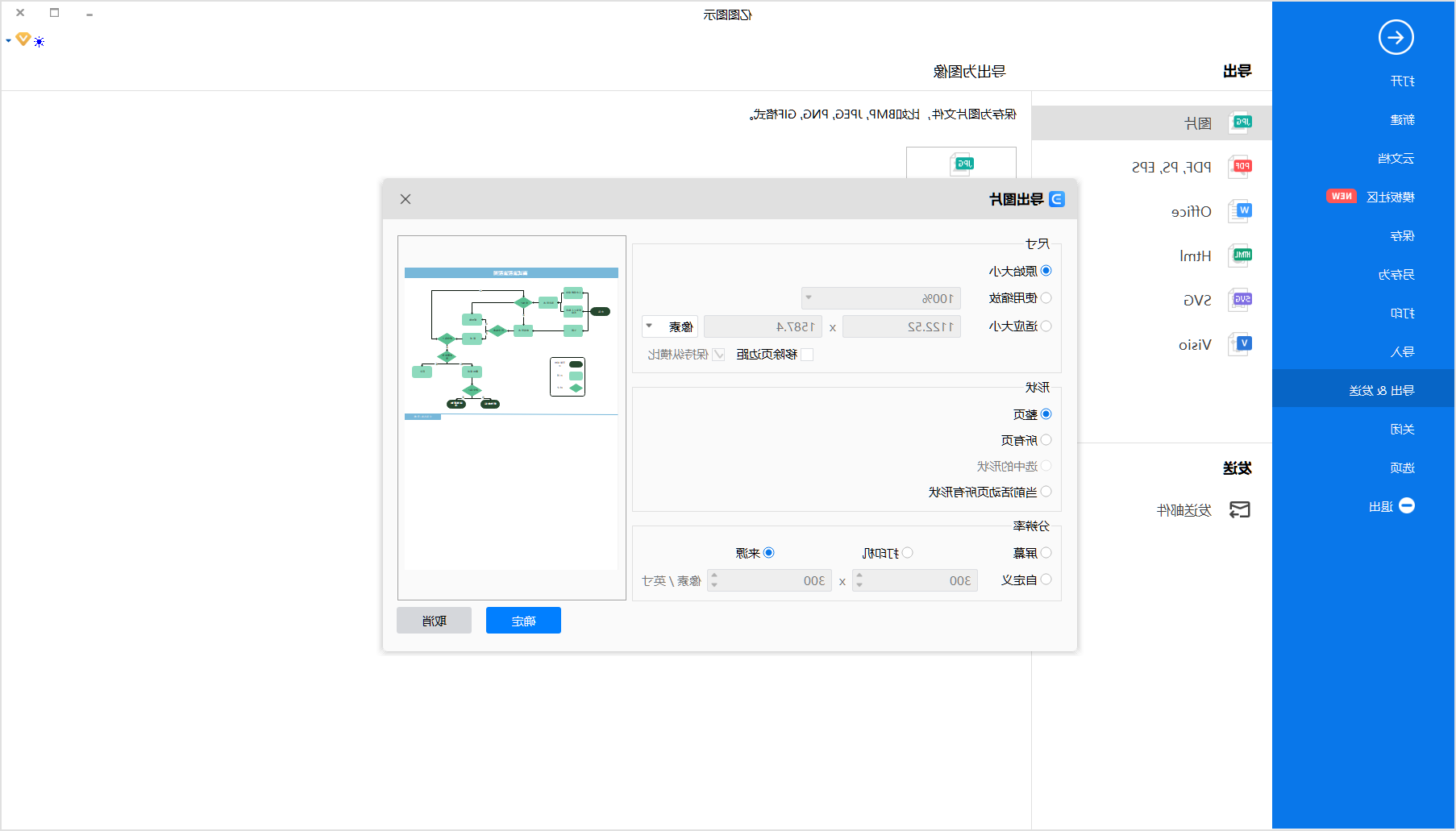Click the 发送邮件 link text
This screenshot has width=1456, height=831.
1184,510
